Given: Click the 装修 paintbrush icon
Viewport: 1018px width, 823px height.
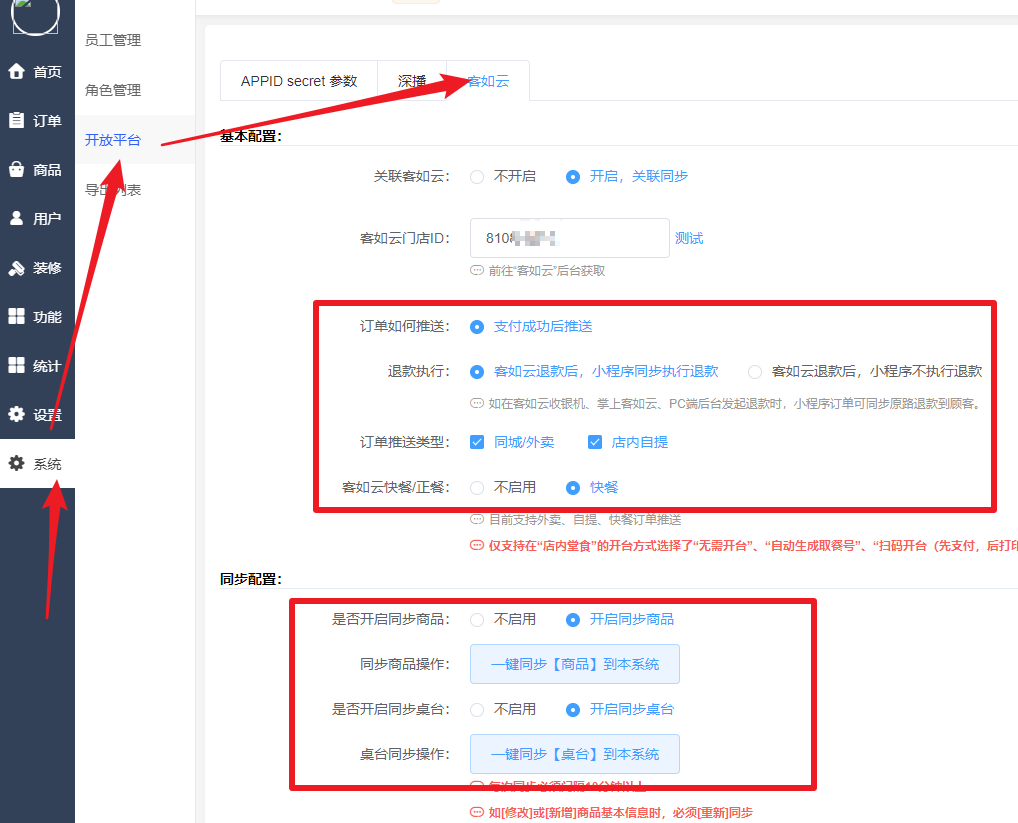Looking at the screenshot, I should [x=17, y=267].
